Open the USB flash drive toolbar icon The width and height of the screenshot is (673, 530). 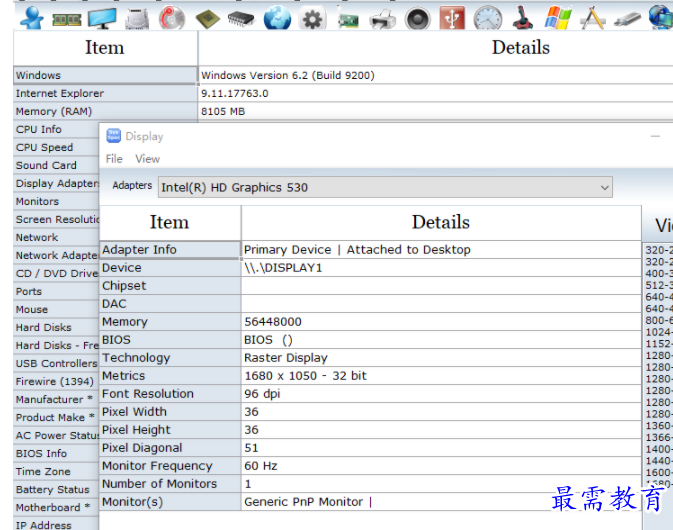627,19
